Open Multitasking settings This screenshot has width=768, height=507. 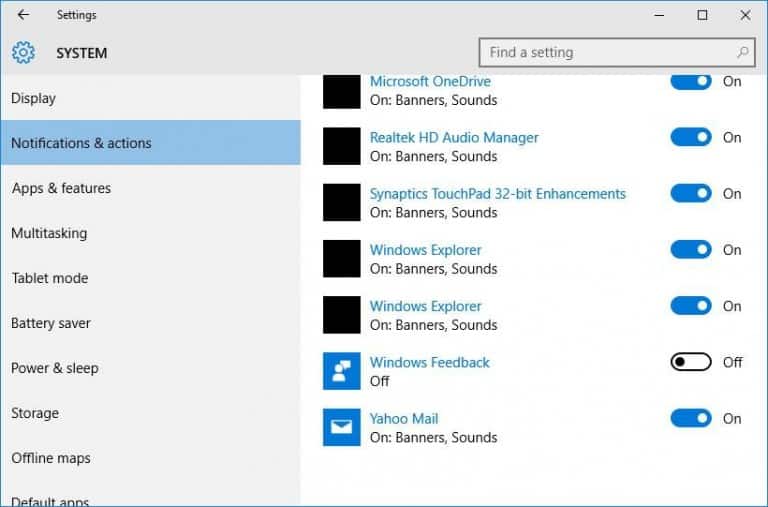pyautogui.click(x=150, y=233)
